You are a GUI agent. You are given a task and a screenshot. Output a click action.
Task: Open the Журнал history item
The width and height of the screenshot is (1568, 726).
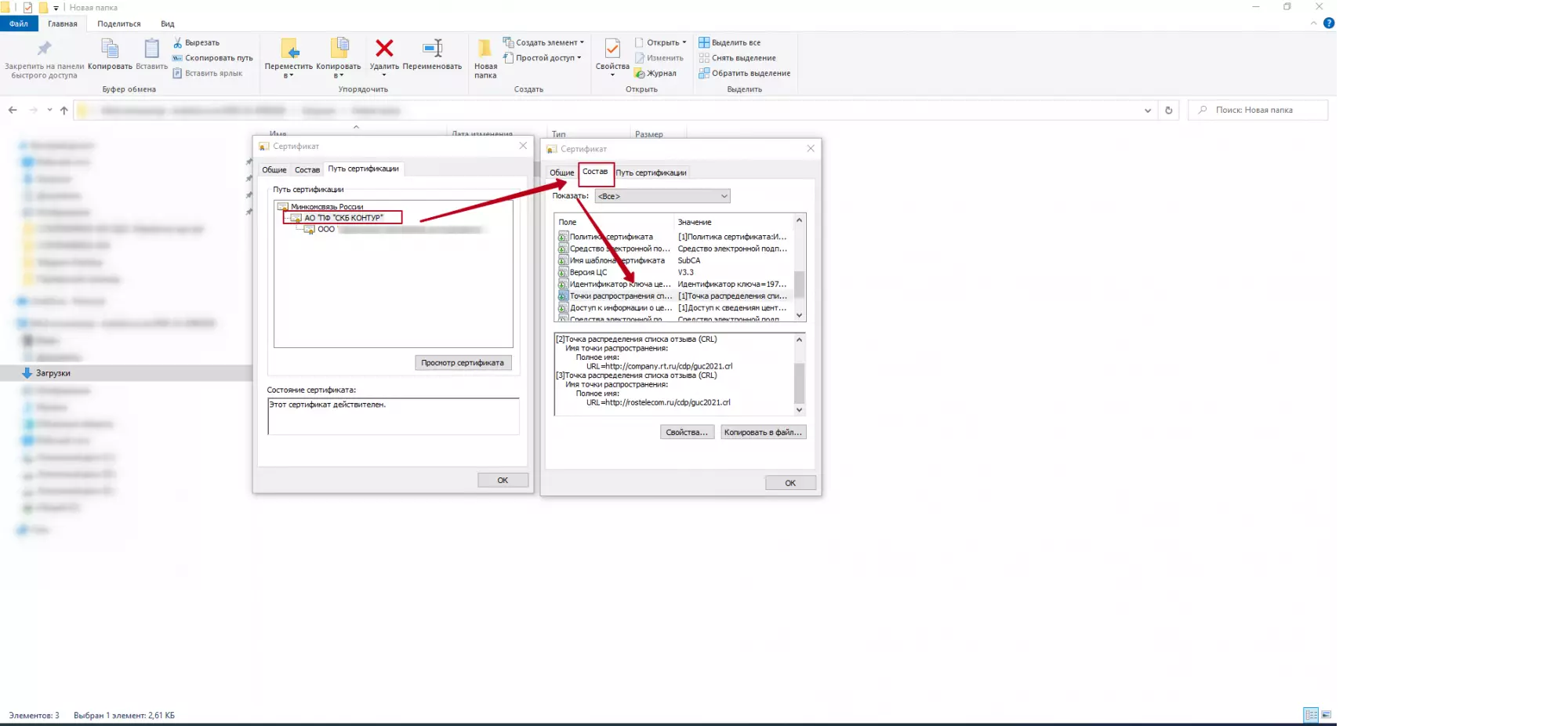(x=655, y=73)
